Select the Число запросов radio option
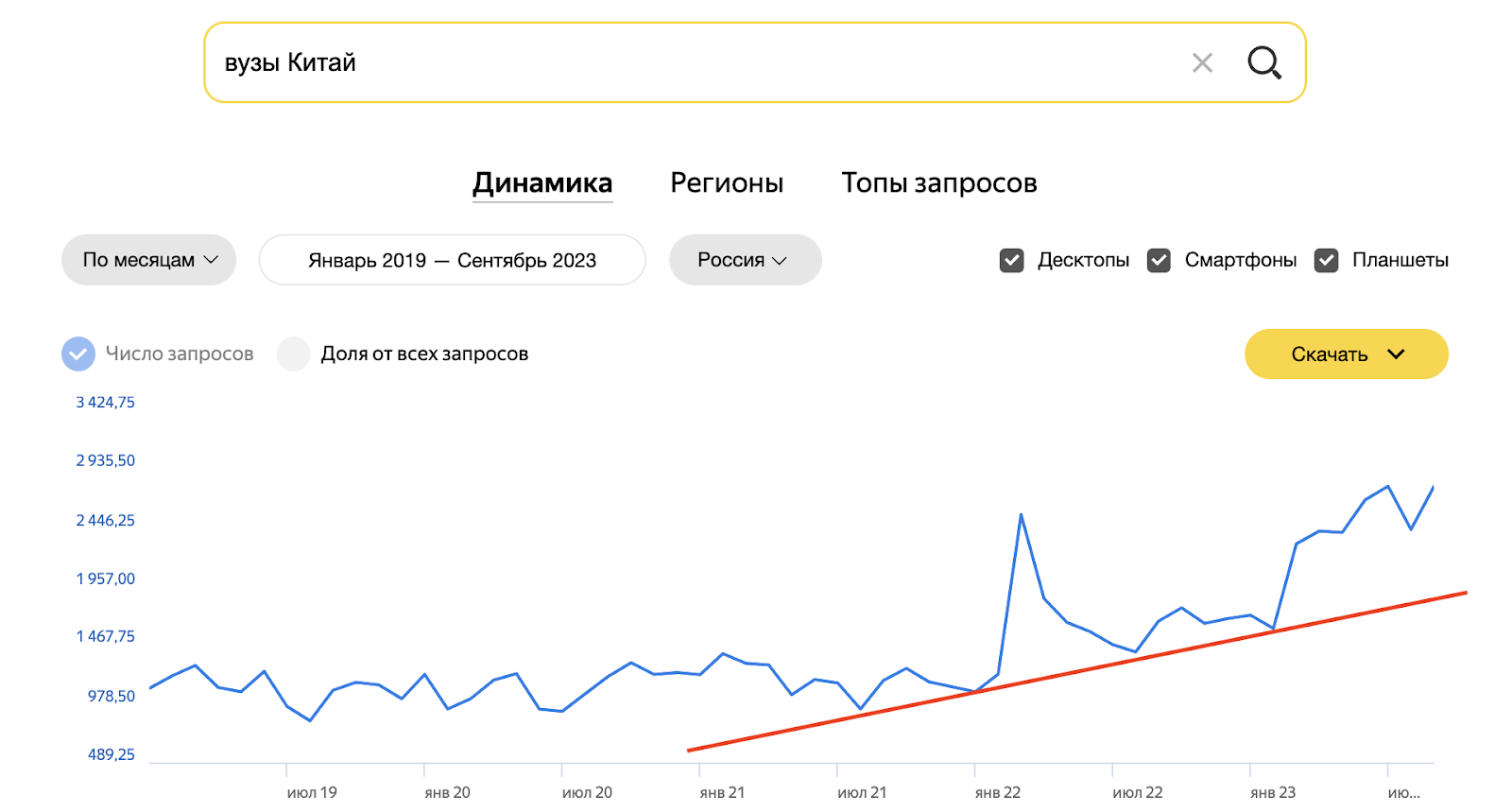Image resolution: width=1512 pixels, height=812 pixels. tap(78, 354)
